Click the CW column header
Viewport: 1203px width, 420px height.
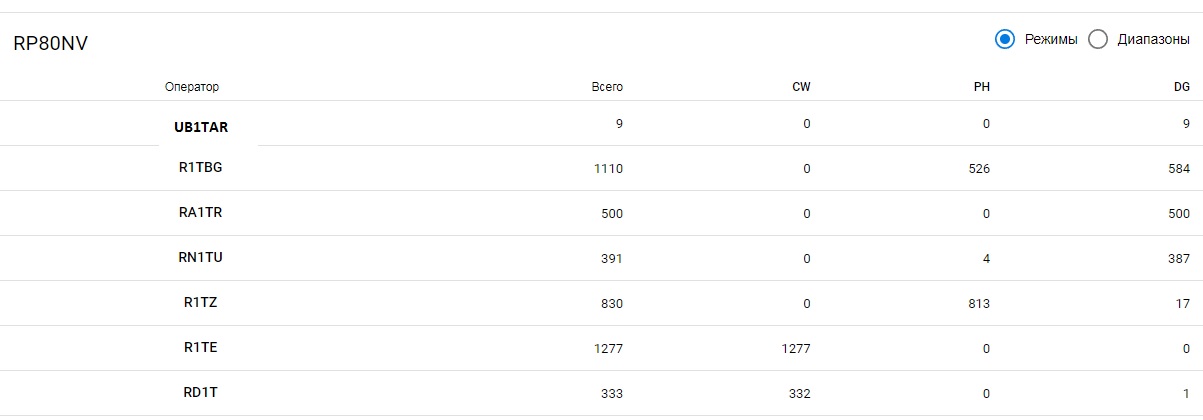click(801, 87)
